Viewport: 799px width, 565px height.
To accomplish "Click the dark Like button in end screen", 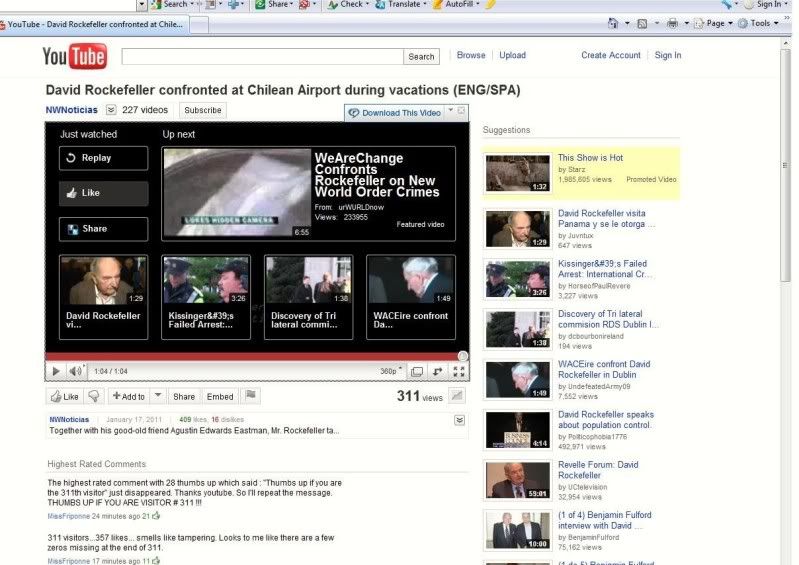I will click(x=103, y=193).
